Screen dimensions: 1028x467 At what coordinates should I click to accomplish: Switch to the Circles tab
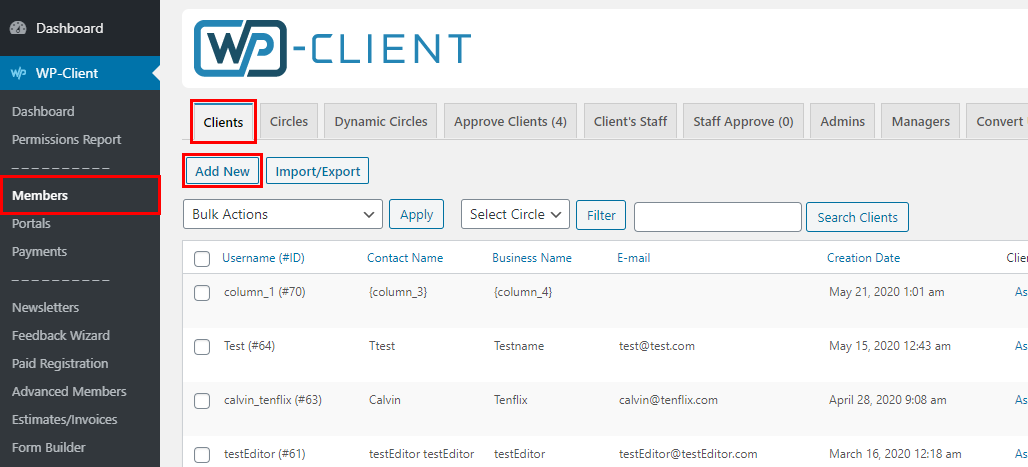pos(289,121)
